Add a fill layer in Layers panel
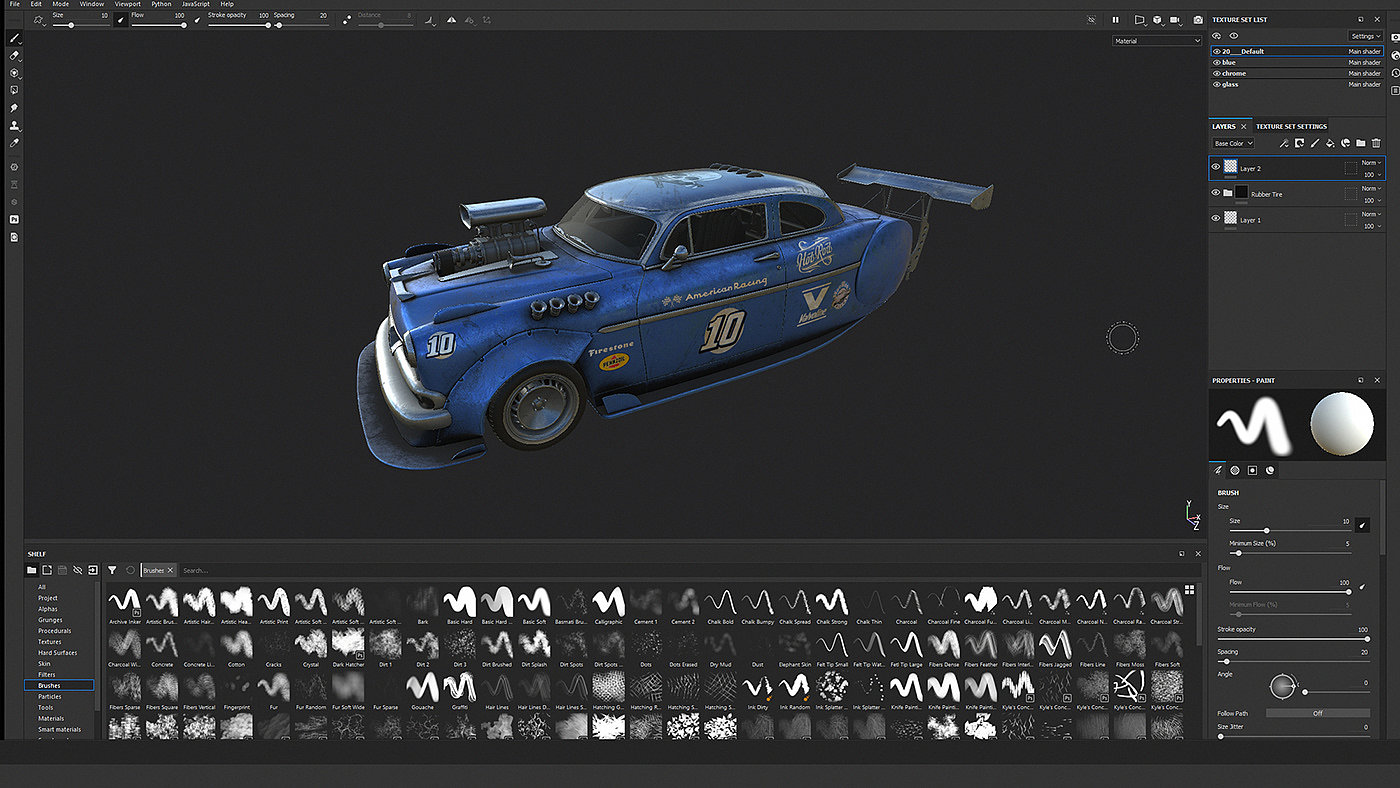1400x788 pixels. coord(1330,144)
